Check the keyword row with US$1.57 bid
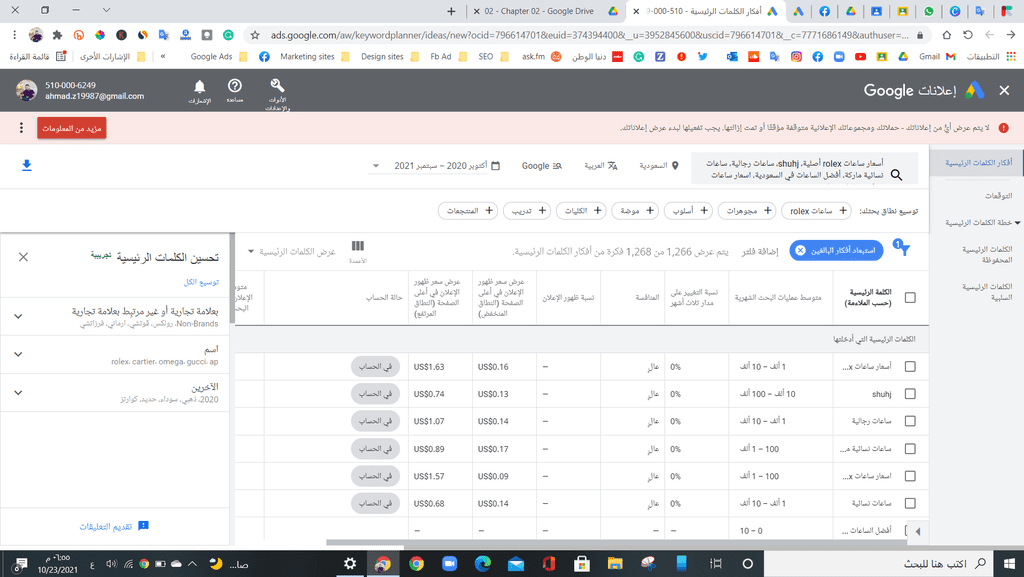The image size is (1024, 577). [x=910, y=476]
